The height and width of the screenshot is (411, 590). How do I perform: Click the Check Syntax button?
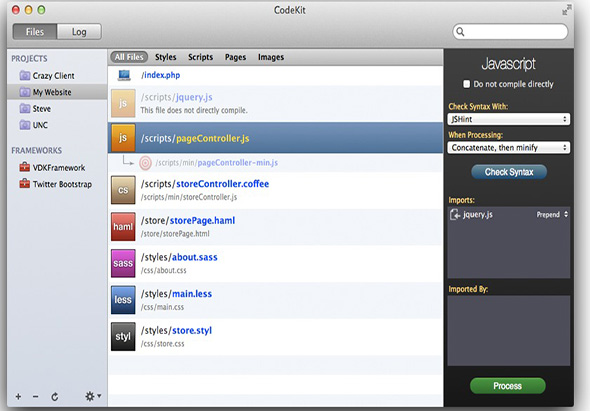click(509, 172)
